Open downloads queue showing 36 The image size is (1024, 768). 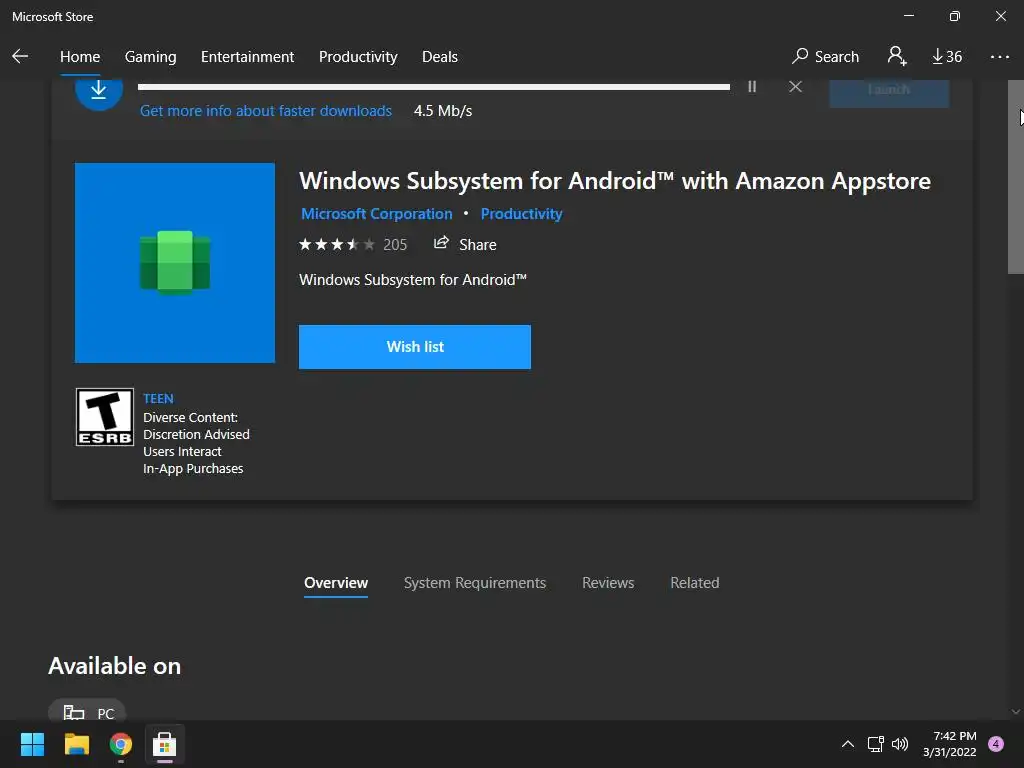pos(946,56)
